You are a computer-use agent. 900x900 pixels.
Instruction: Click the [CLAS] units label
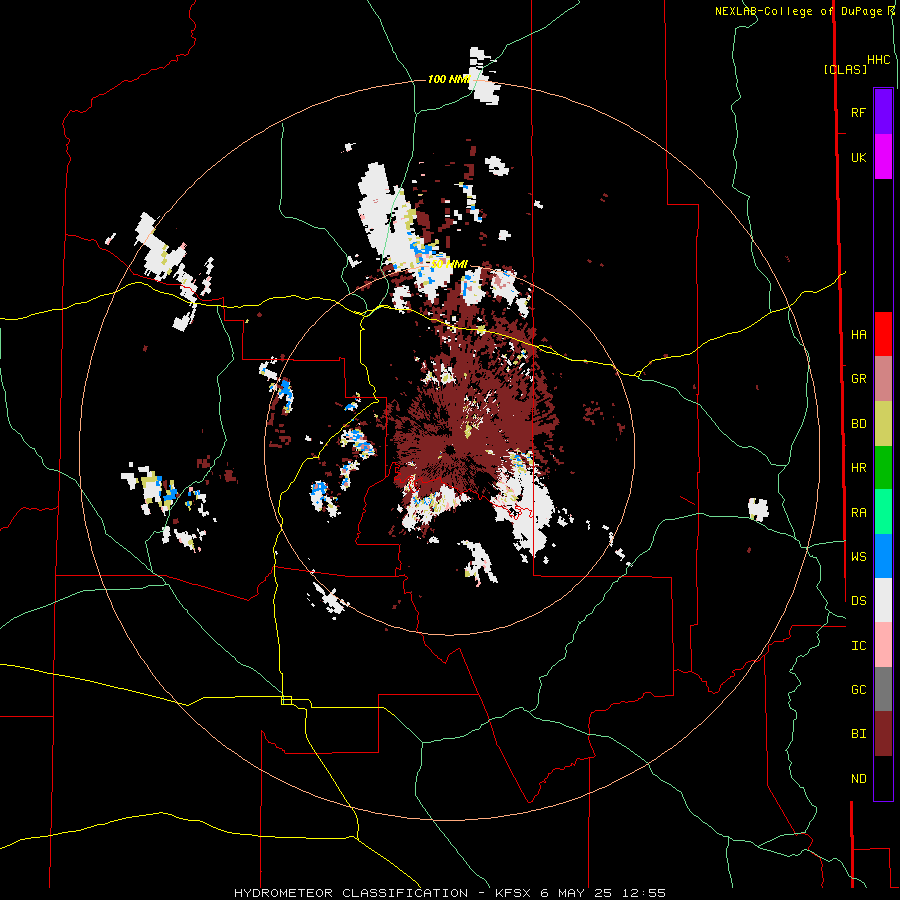point(845,69)
